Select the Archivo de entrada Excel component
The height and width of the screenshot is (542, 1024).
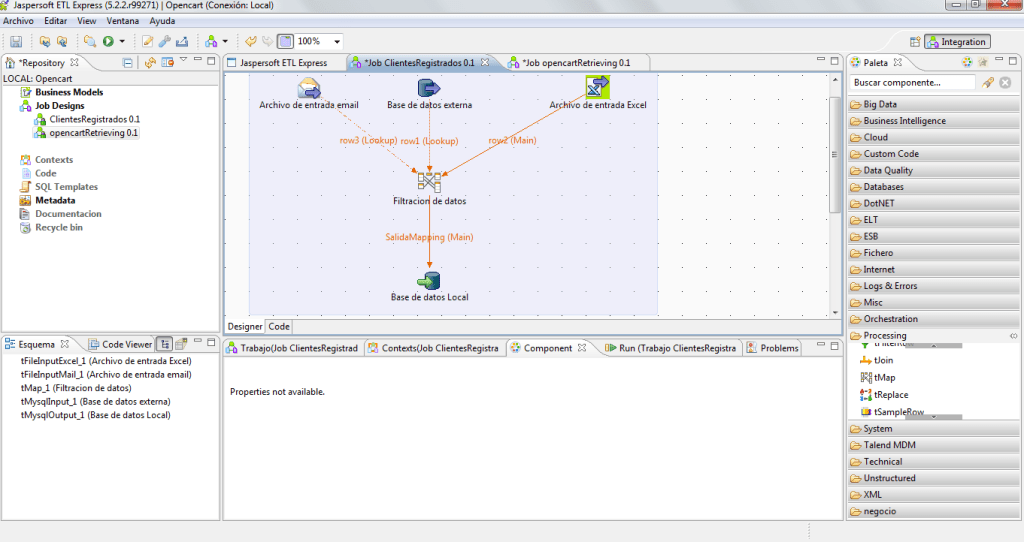(x=598, y=87)
